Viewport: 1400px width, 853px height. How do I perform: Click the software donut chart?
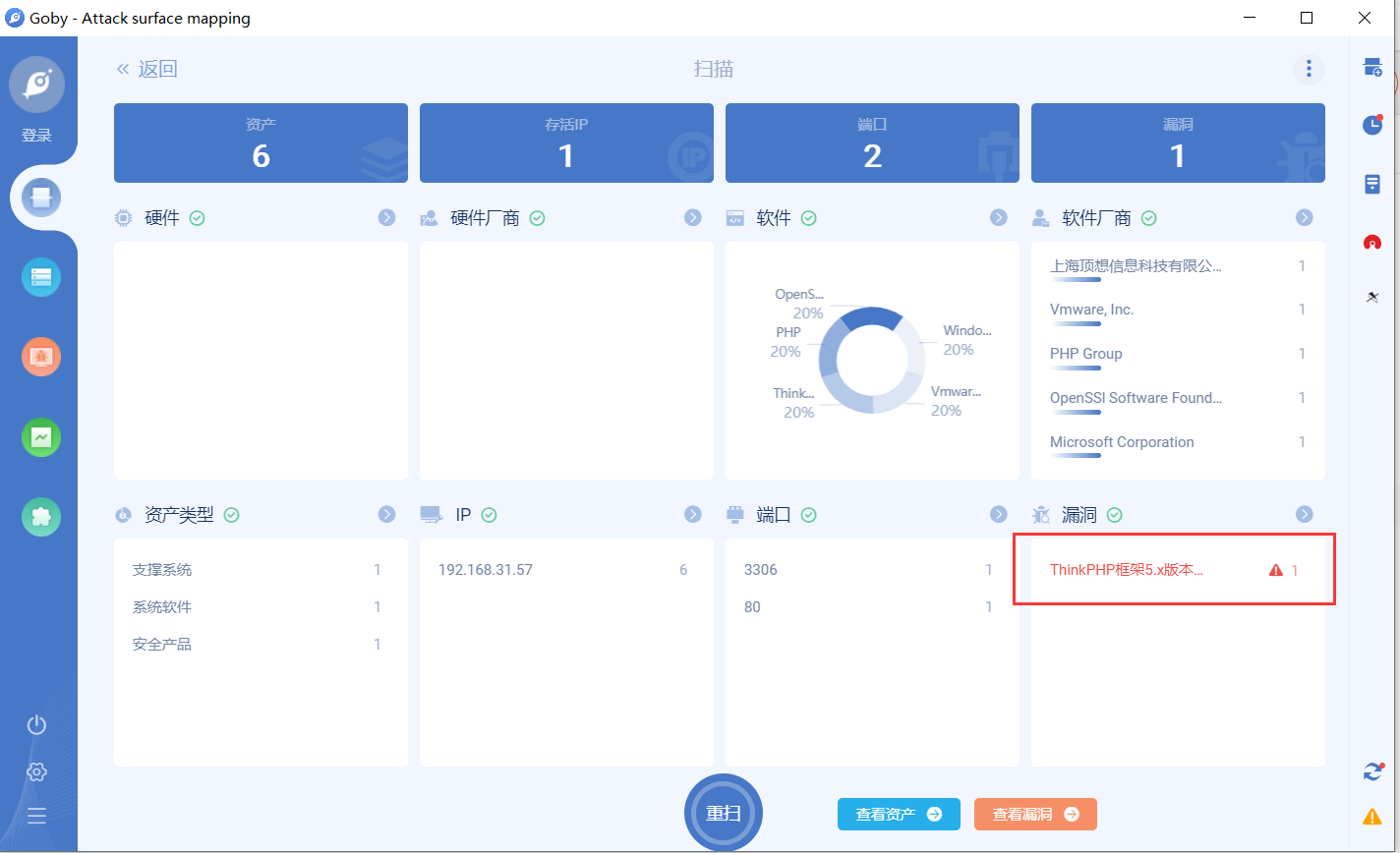pos(872,360)
